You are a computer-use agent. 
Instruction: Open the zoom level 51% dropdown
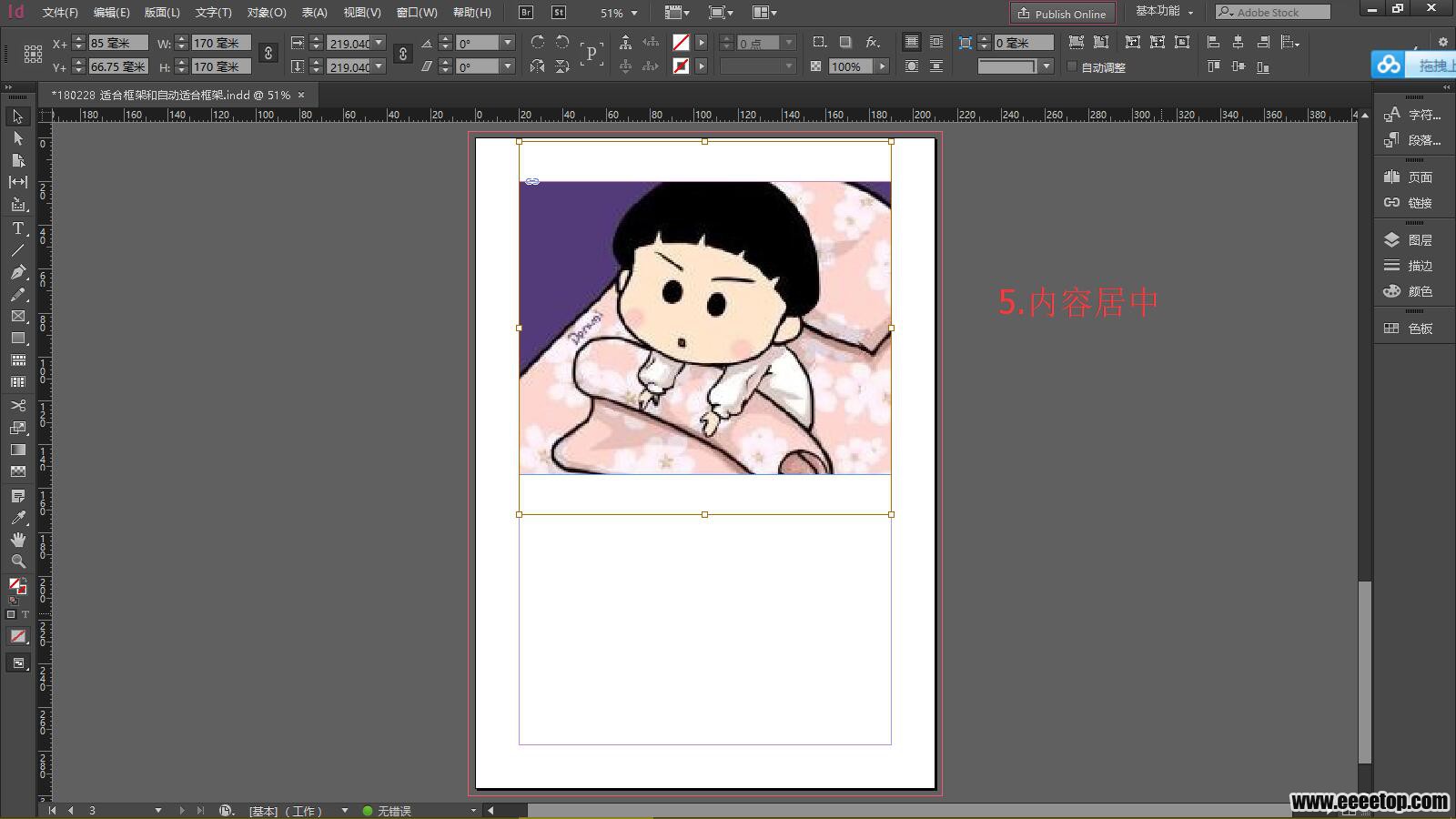634,13
